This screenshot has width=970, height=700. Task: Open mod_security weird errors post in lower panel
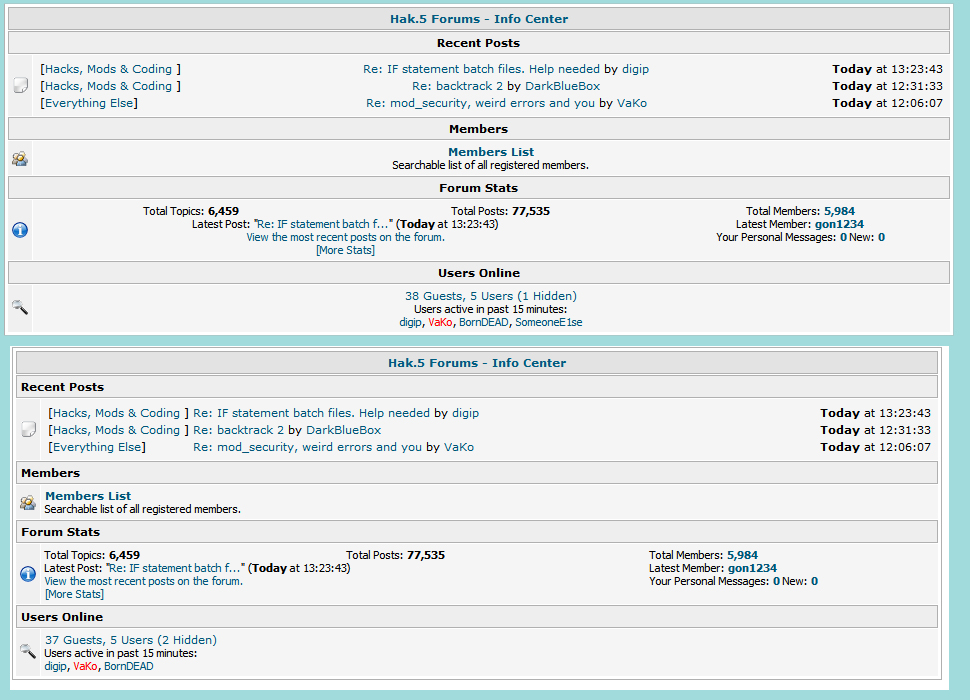coord(307,447)
